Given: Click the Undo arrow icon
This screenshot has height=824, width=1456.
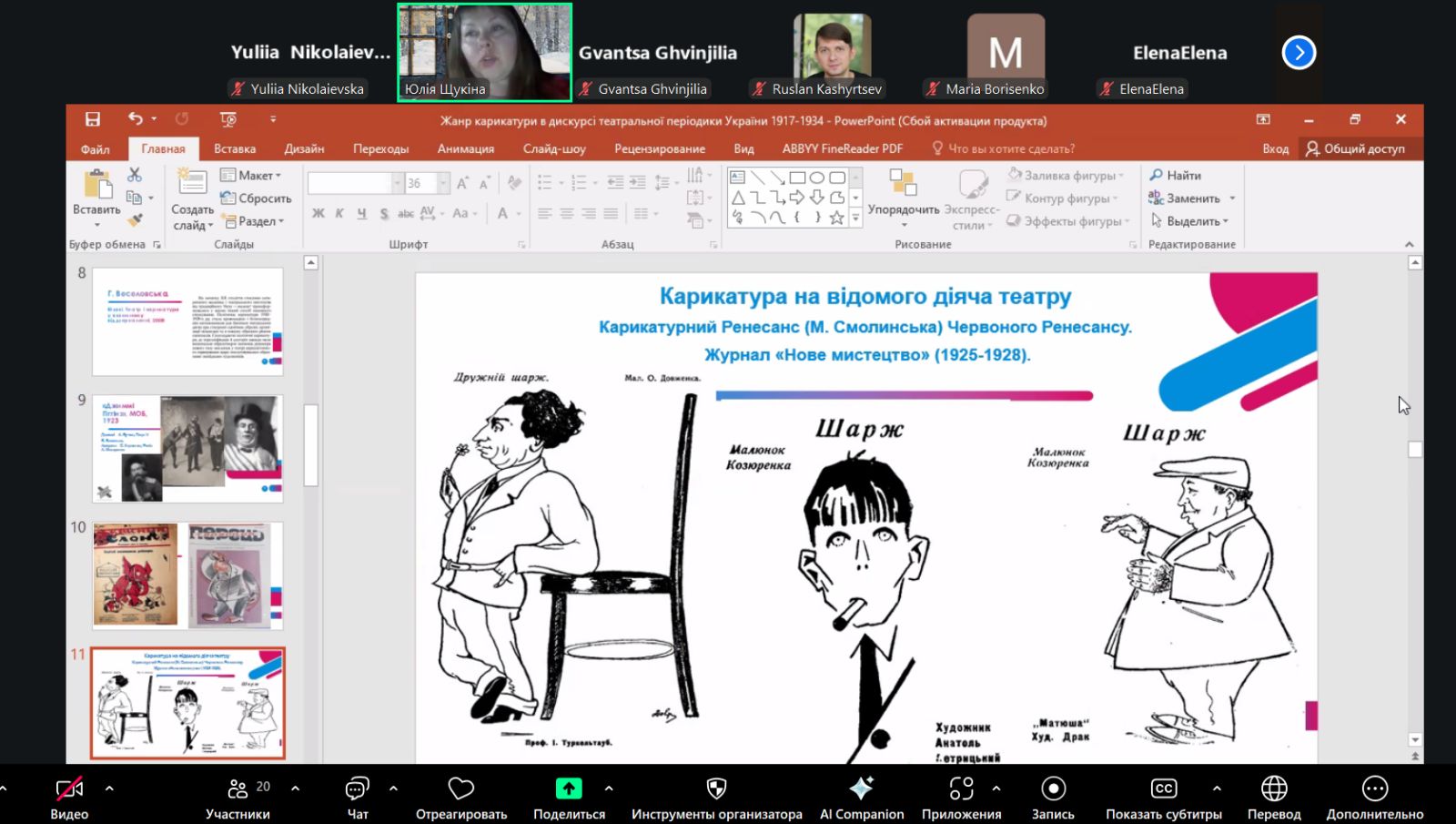Looking at the screenshot, I should (136, 118).
